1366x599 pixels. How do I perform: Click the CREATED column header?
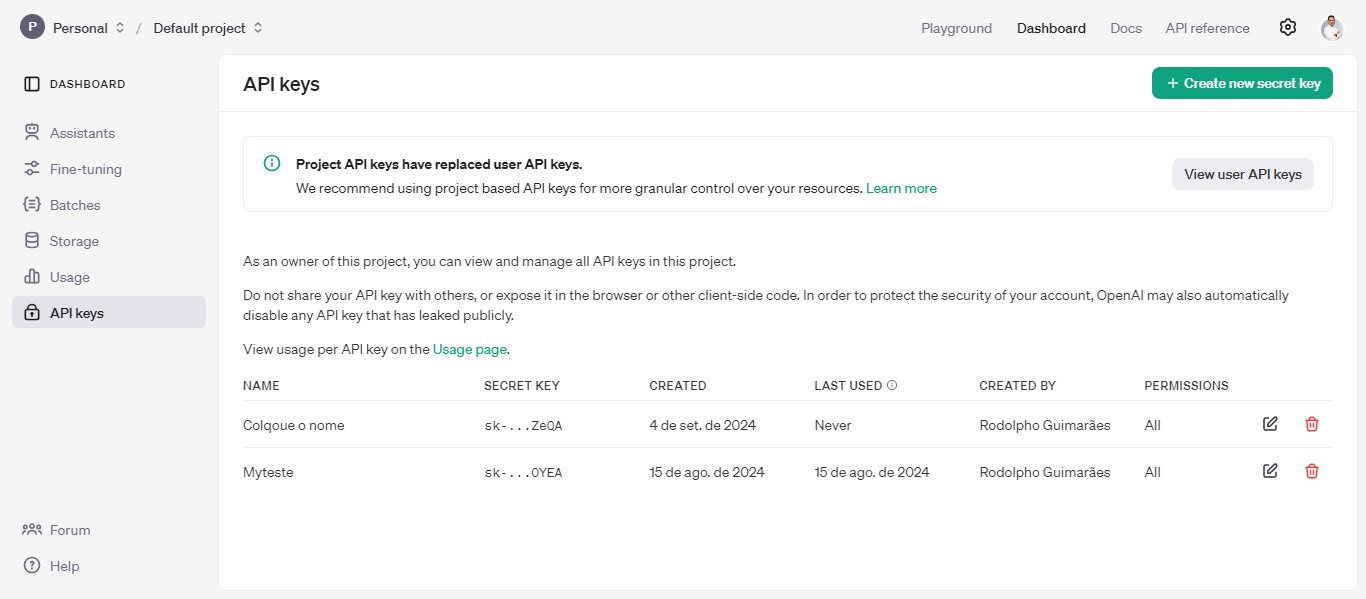pyautogui.click(x=678, y=385)
